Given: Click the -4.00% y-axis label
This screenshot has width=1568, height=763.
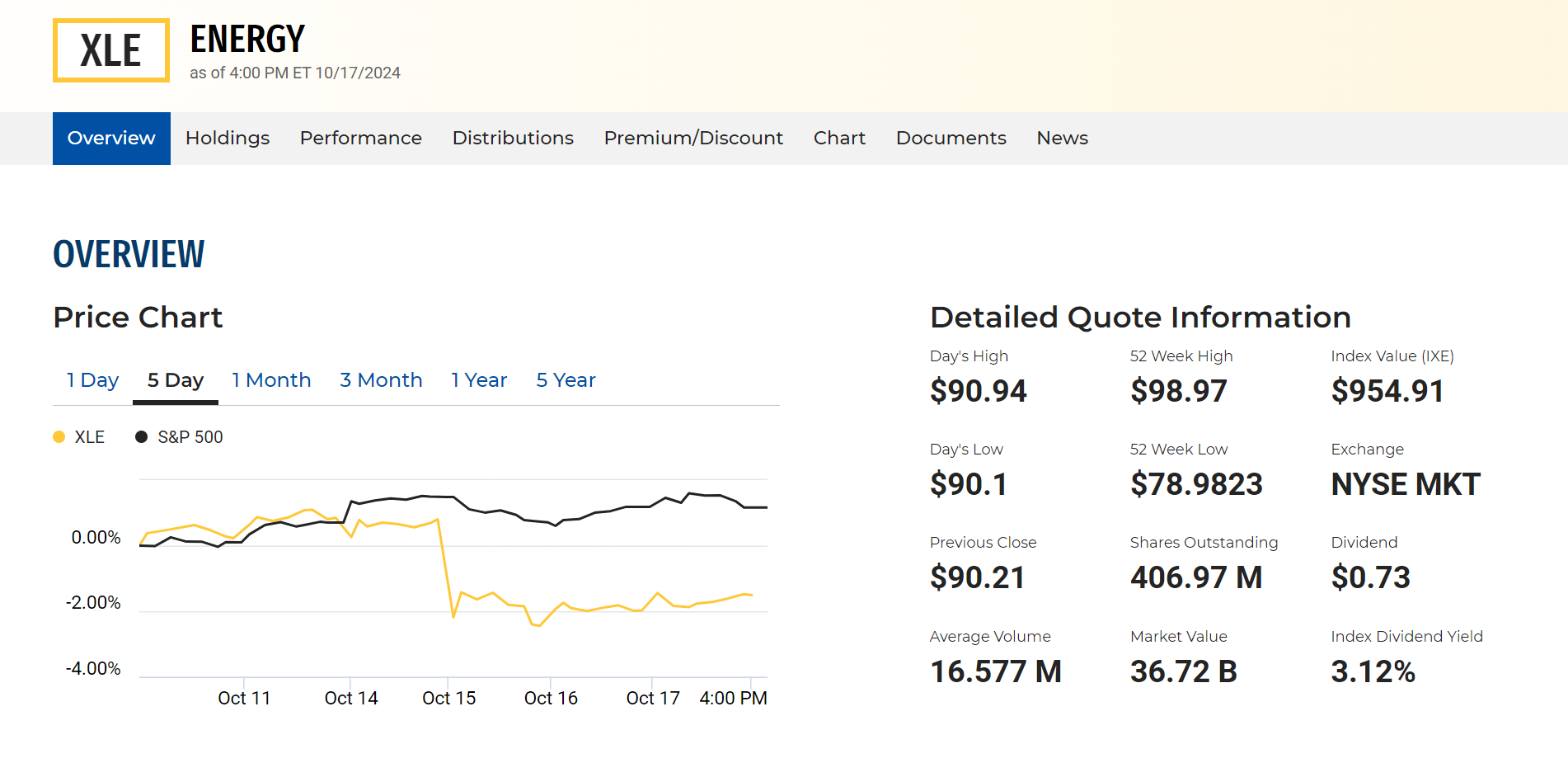Looking at the screenshot, I should point(93,669).
